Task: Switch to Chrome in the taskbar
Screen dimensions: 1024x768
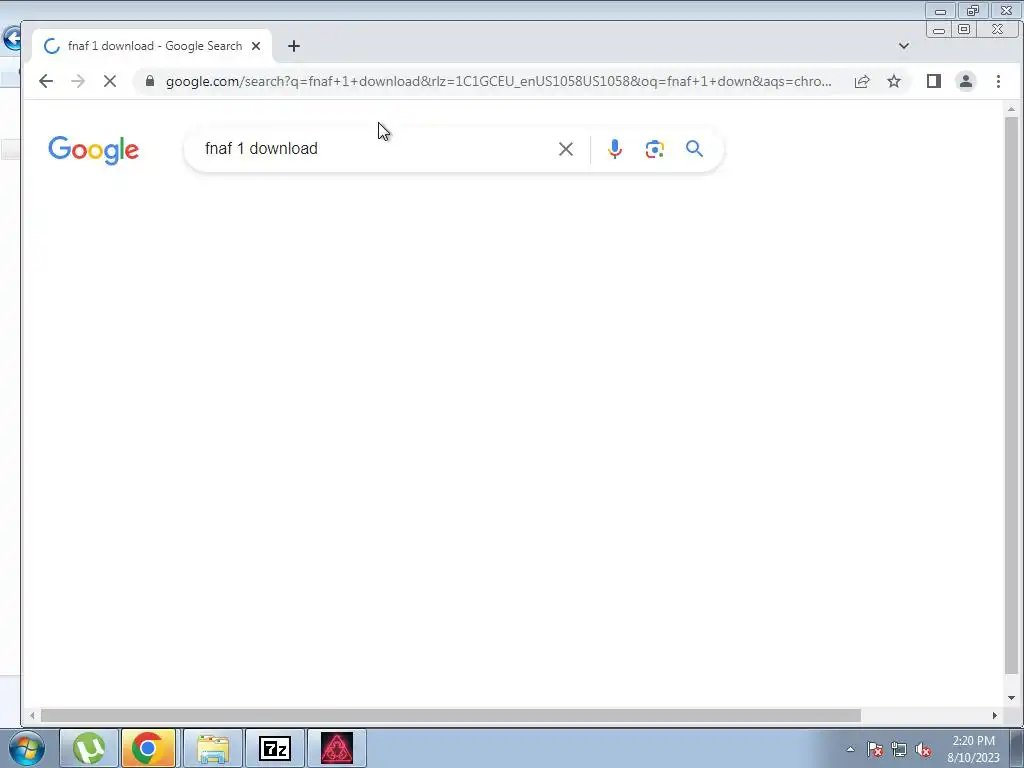Action: point(148,748)
